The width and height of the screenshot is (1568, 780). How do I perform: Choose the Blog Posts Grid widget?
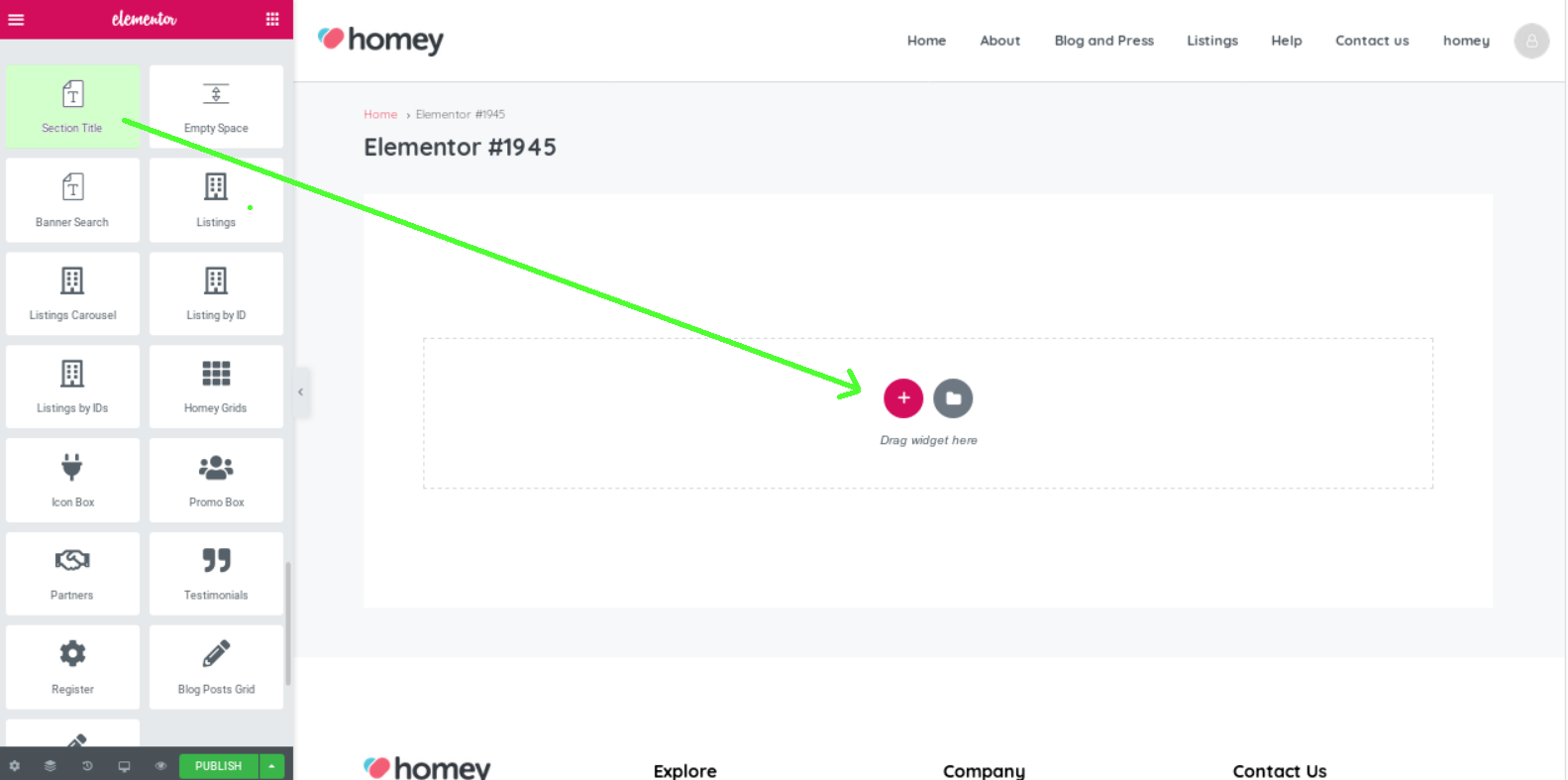(216, 667)
